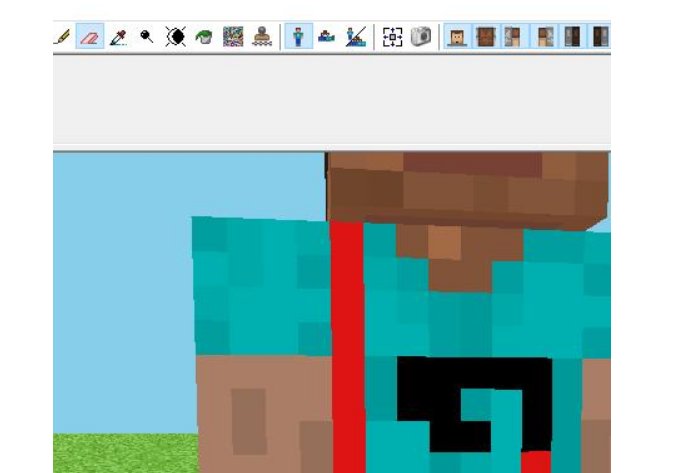The image size is (679, 473).
Task: Toggle chest part visibility
Action: click(x=485, y=37)
